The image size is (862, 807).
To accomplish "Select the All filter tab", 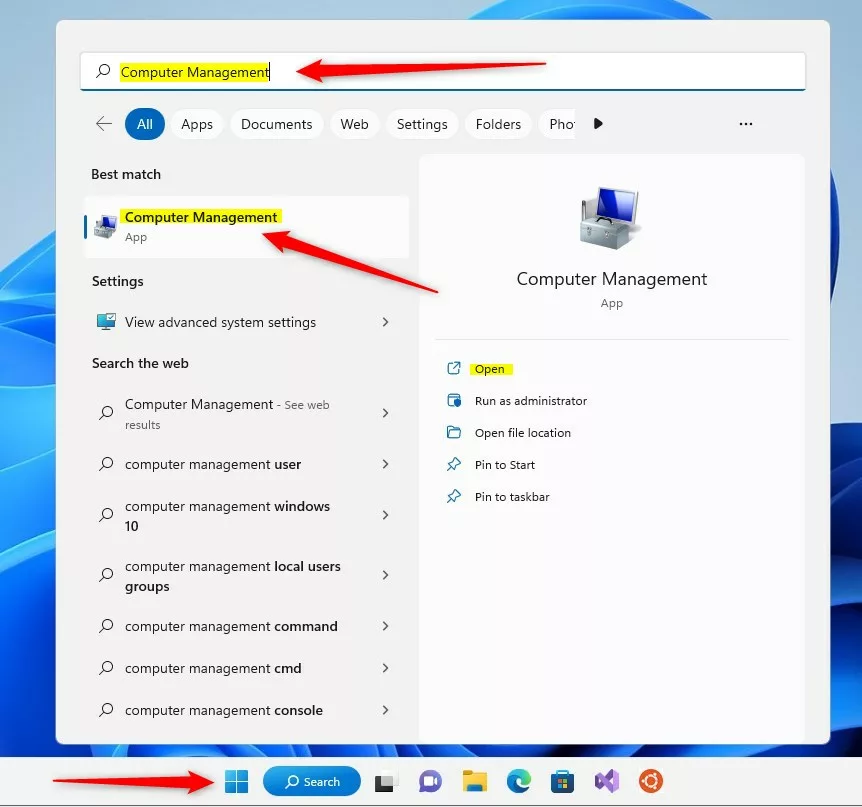I will [x=145, y=124].
